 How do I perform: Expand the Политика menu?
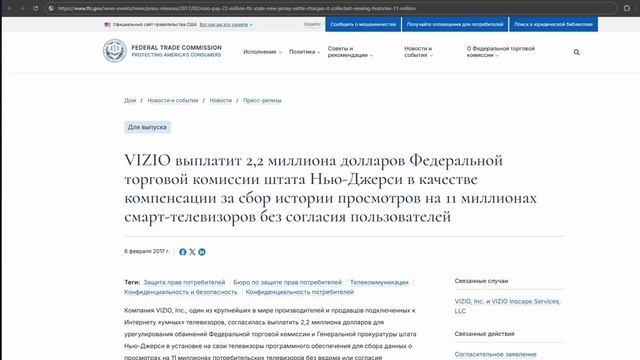(304, 52)
